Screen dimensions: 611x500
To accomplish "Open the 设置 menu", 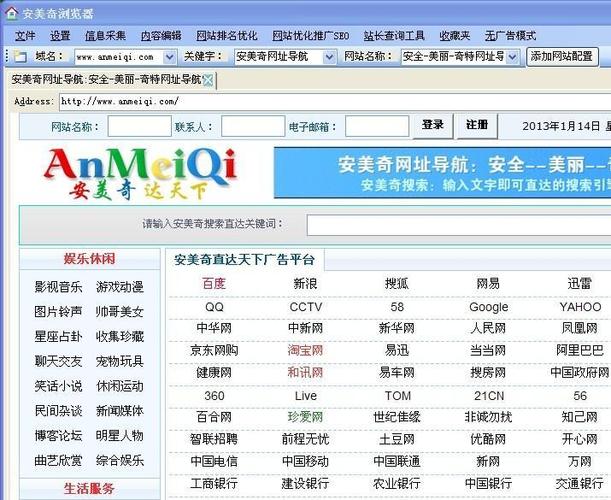I will (60, 36).
